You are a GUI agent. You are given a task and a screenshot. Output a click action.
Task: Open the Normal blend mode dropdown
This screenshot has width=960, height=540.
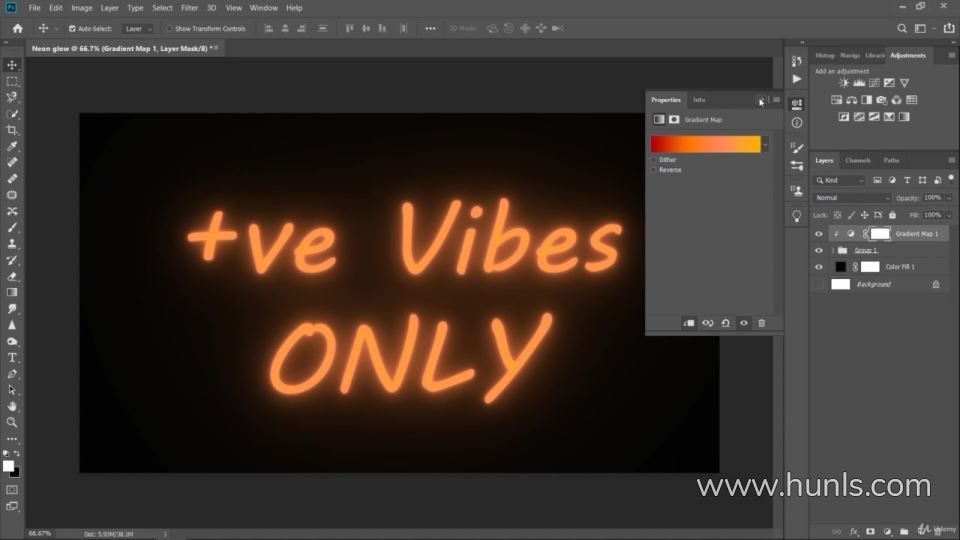tap(851, 198)
